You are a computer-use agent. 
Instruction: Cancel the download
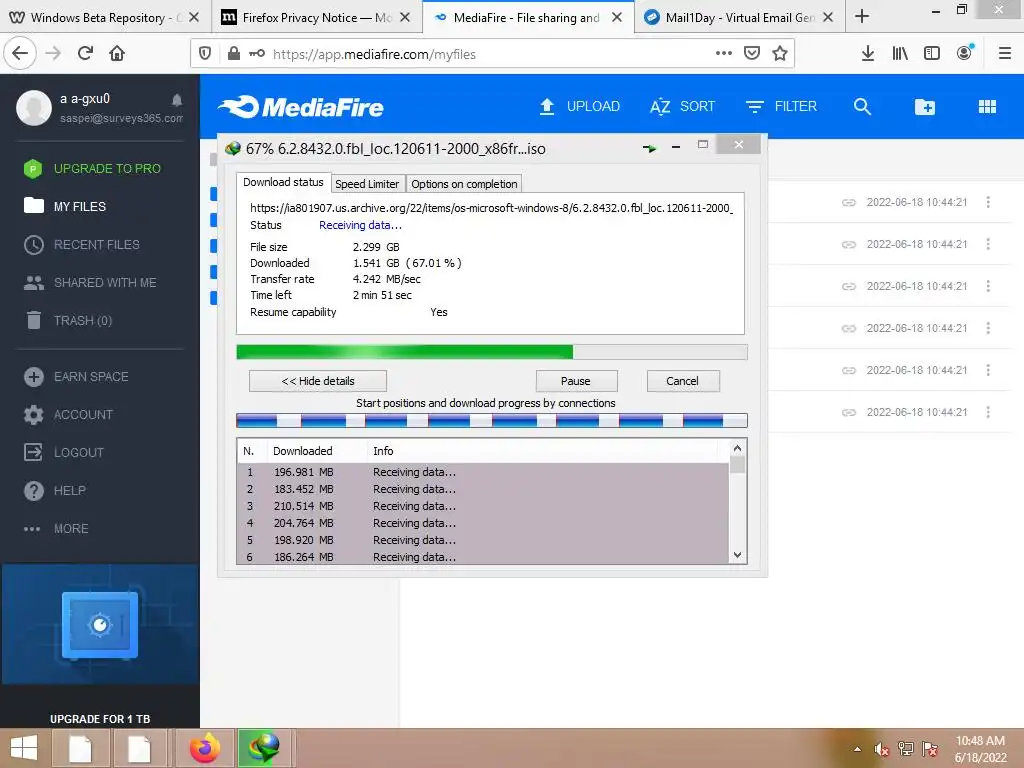point(683,381)
